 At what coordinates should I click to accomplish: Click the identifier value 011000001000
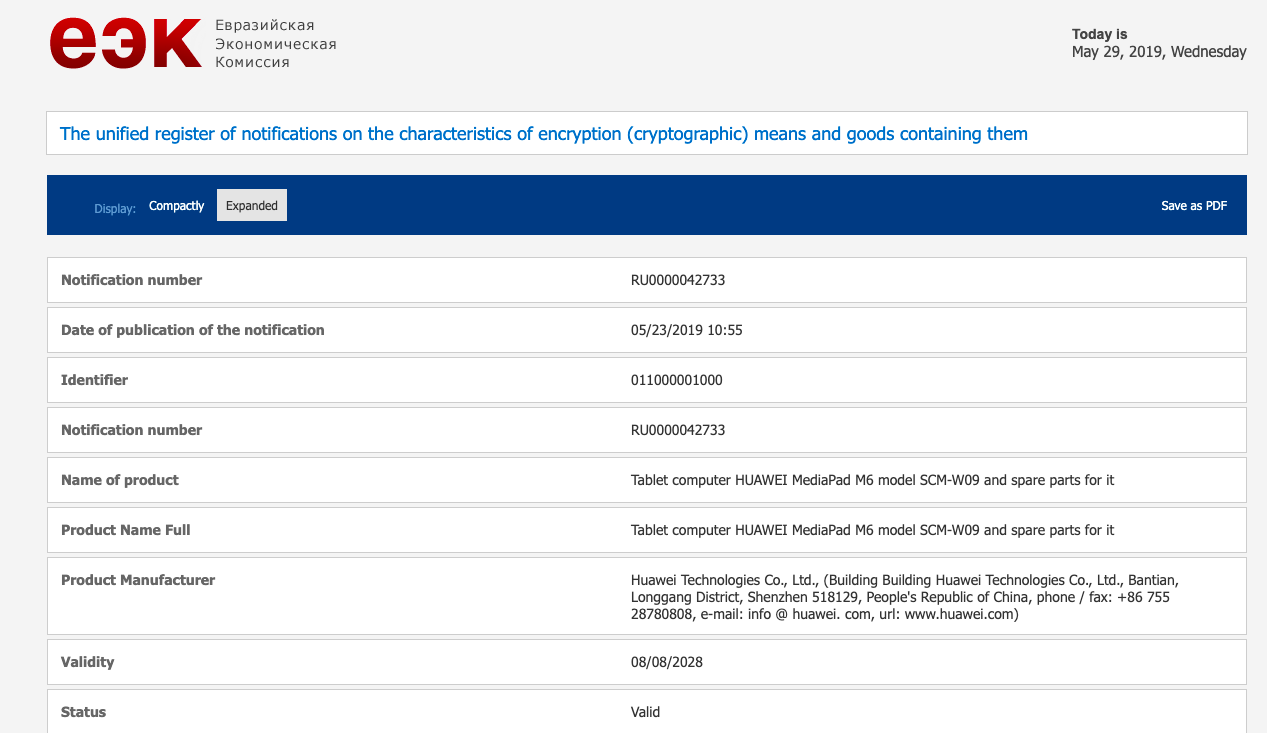pyautogui.click(x=677, y=380)
